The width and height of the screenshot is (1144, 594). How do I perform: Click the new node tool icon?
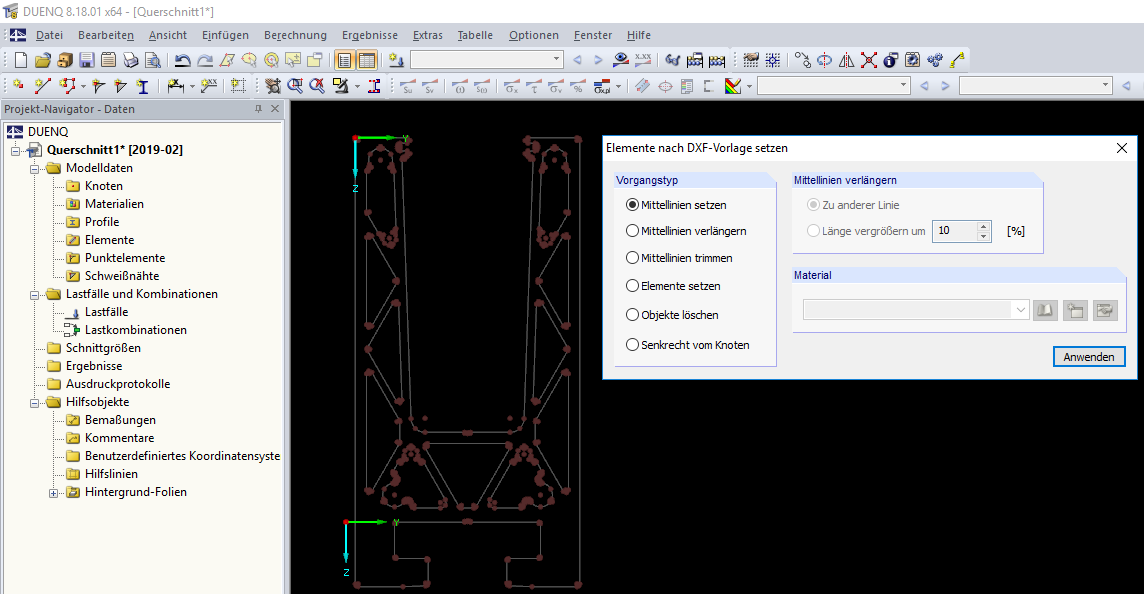[18, 86]
